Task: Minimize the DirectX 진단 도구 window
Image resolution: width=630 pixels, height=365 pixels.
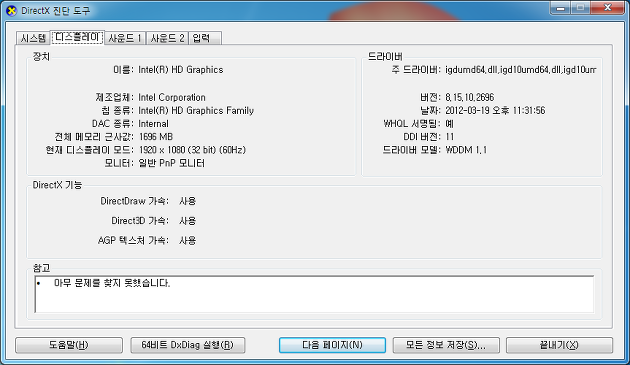Action: coord(561,8)
